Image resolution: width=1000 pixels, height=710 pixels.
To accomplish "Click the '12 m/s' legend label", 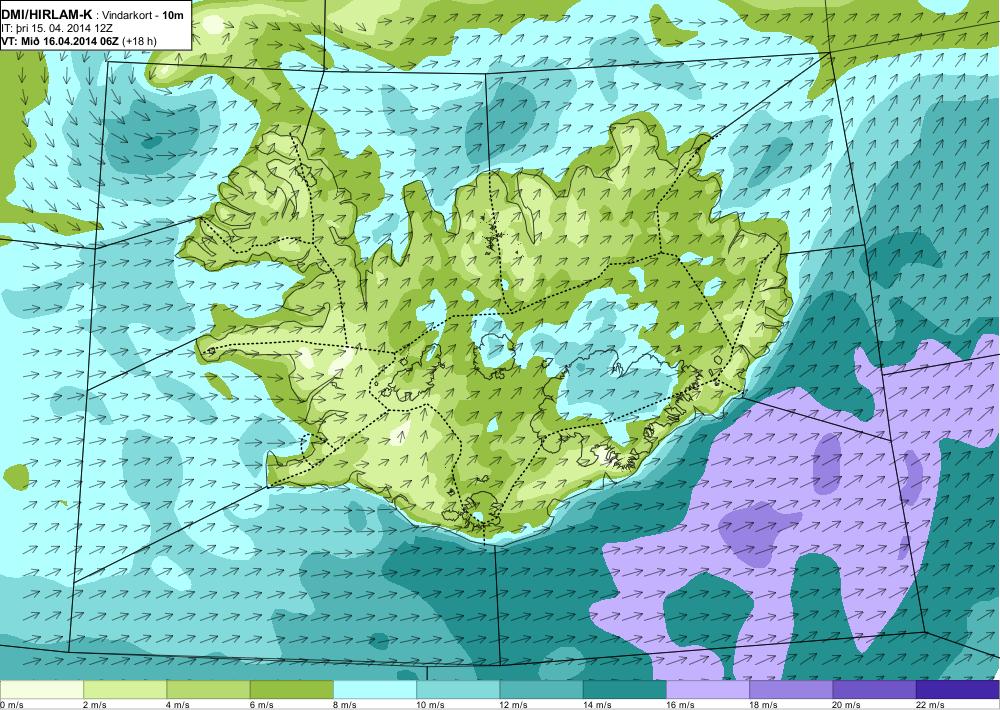I will point(514,705).
